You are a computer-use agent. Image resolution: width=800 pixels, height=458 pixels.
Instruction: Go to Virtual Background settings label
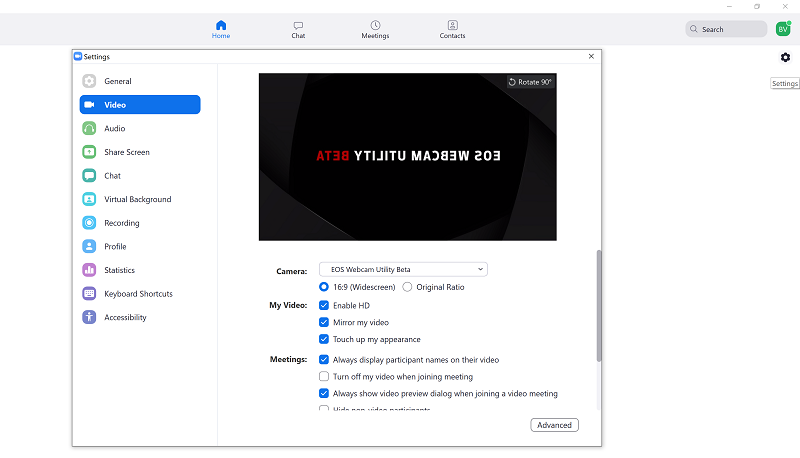[x=138, y=199]
